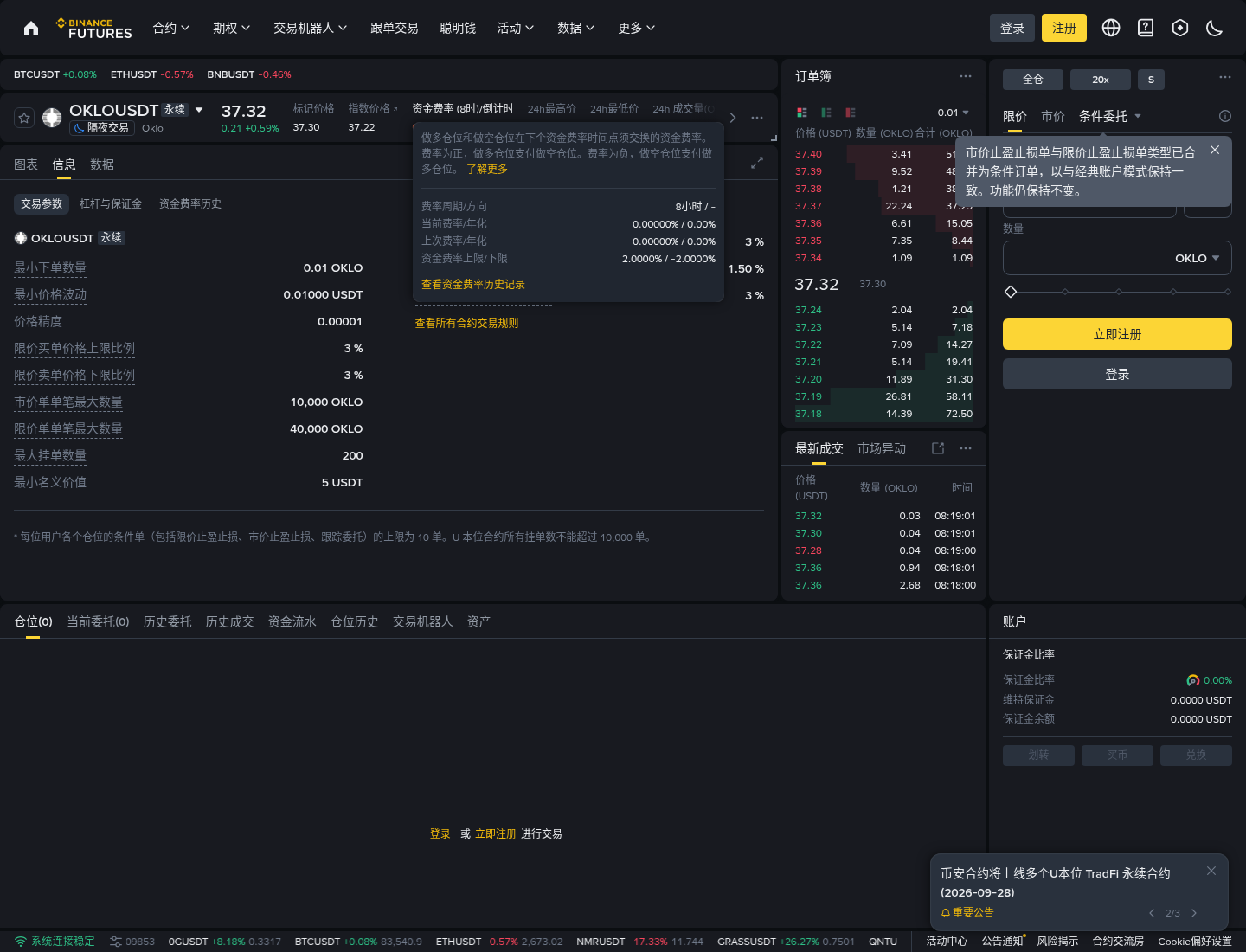Open order book more options
The width and height of the screenshot is (1246, 952).
[x=966, y=76]
